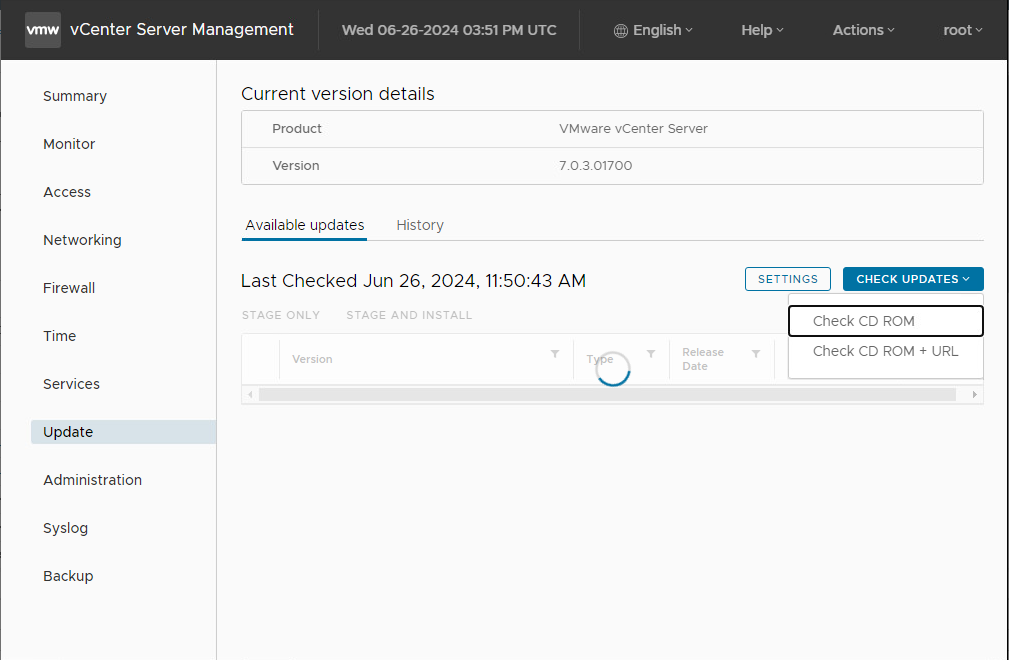Click the Product row label
Image resolution: width=1009 pixels, height=660 pixels.
(297, 129)
